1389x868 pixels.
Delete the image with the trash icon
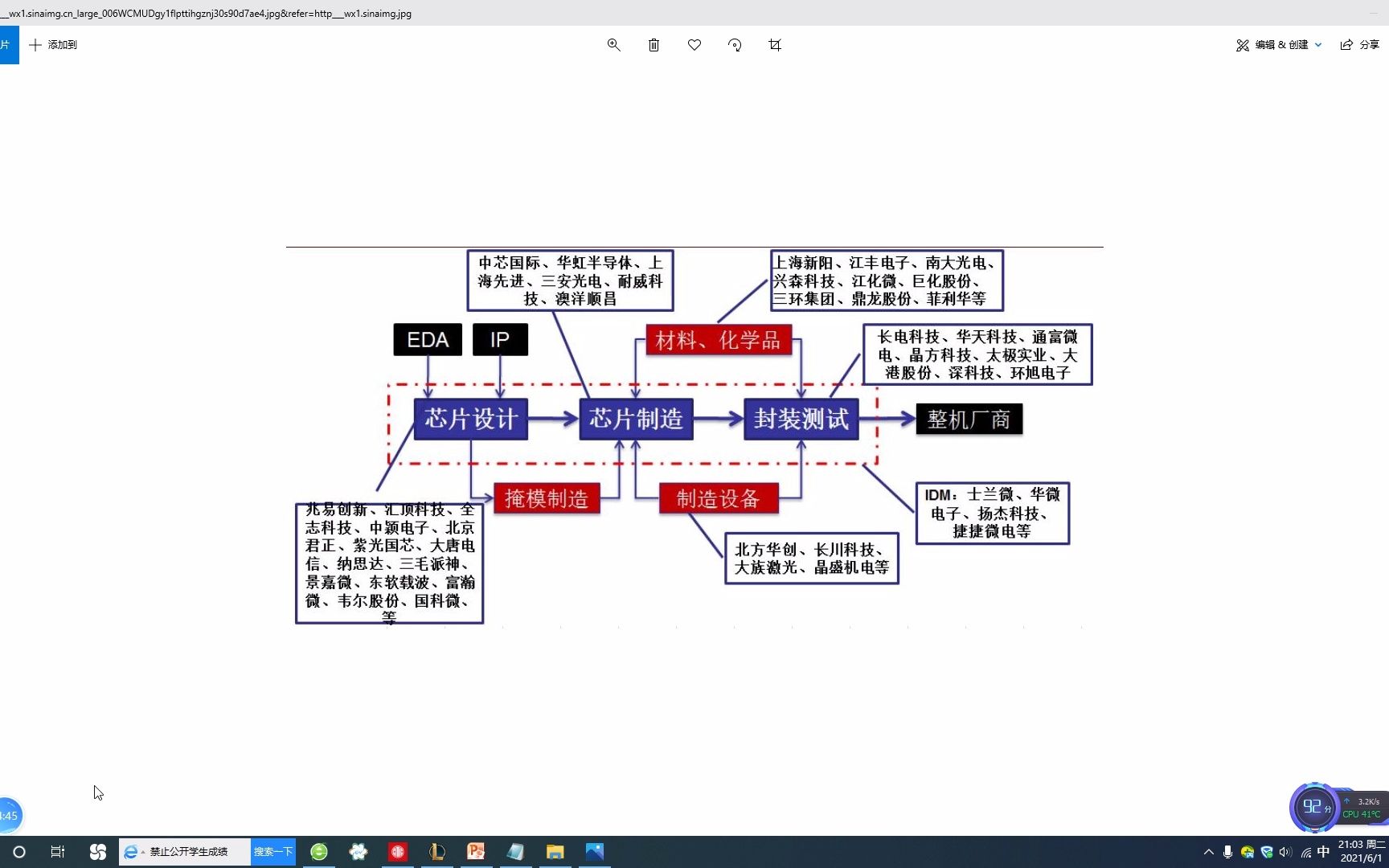[654, 45]
